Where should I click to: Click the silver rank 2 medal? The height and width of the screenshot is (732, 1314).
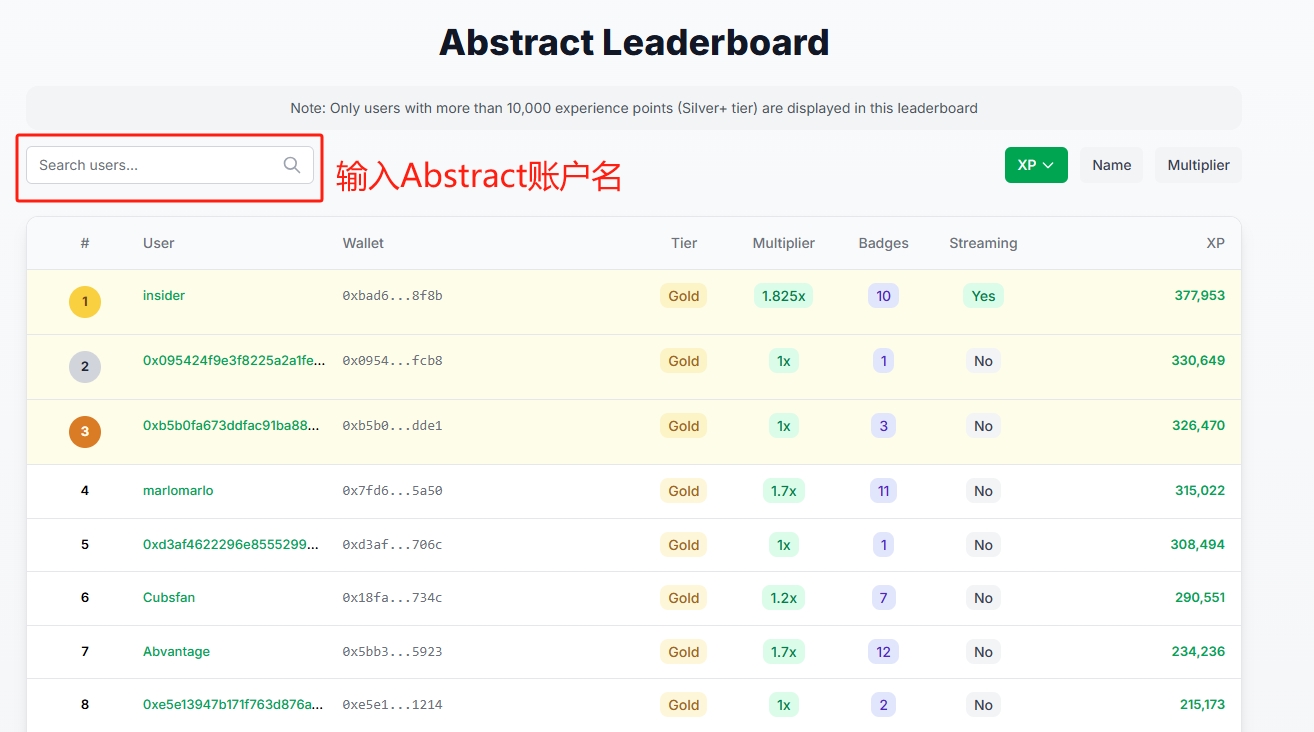click(85, 367)
